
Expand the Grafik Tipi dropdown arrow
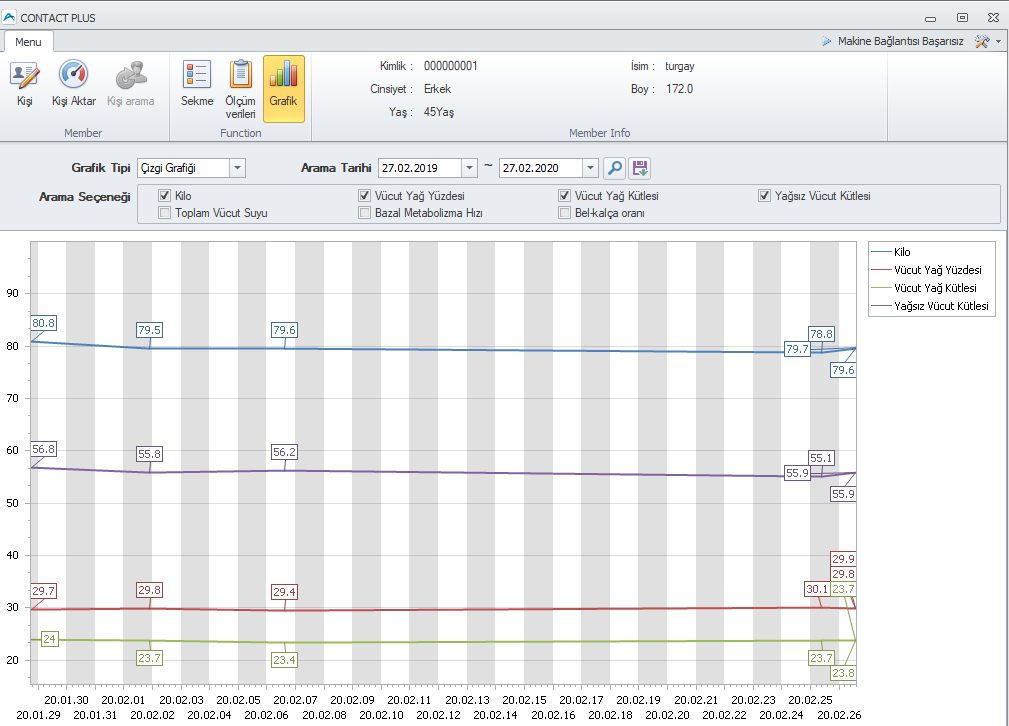coord(237,168)
